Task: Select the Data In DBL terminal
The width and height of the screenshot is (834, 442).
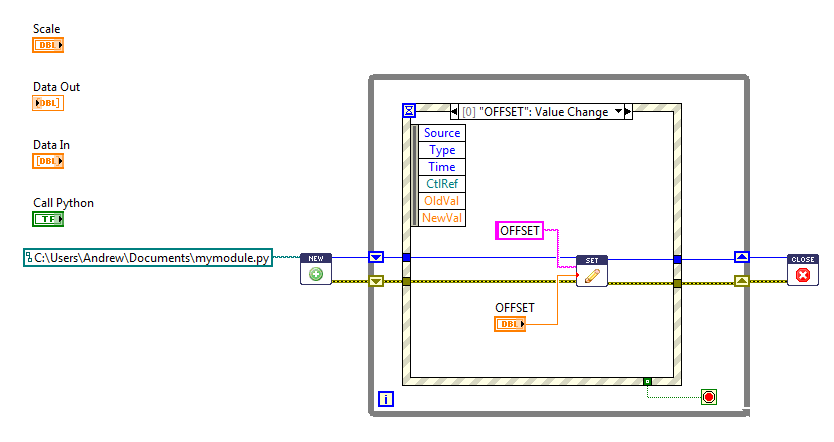Action: [x=48, y=161]
